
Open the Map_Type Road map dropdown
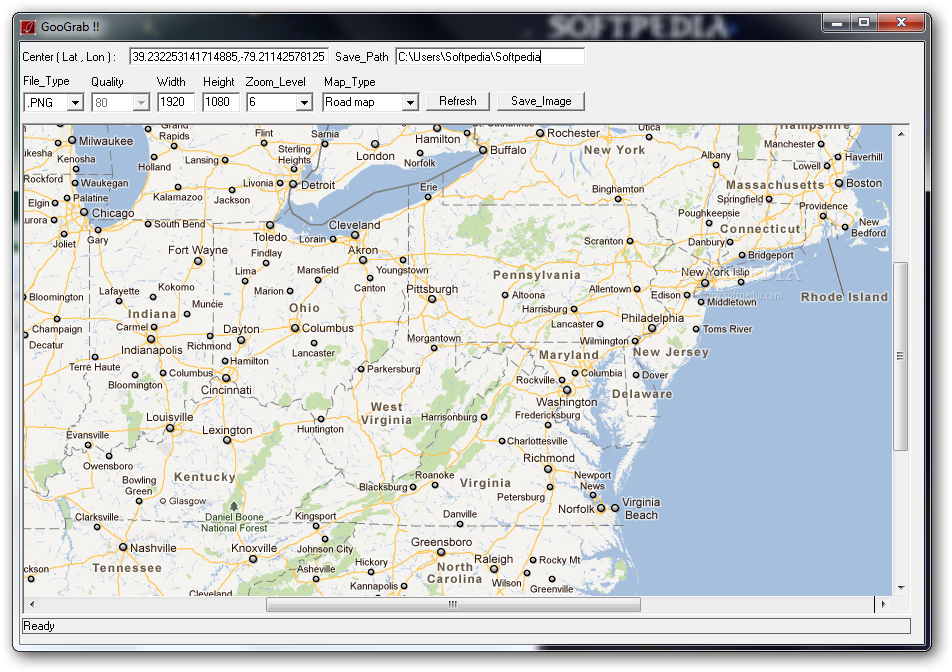point(410,103)
